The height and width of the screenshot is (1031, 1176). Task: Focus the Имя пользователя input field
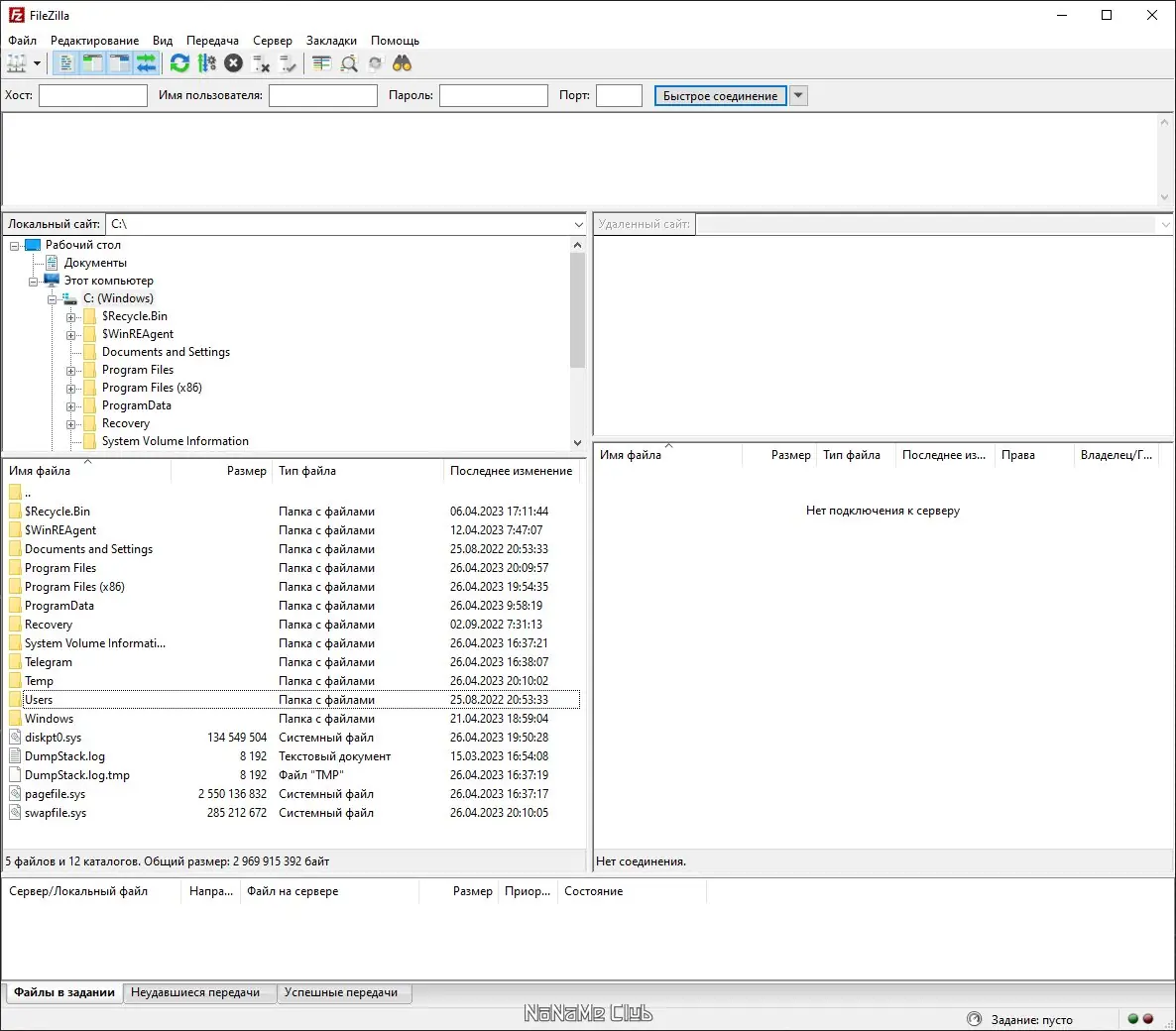(x=323, y=95)
